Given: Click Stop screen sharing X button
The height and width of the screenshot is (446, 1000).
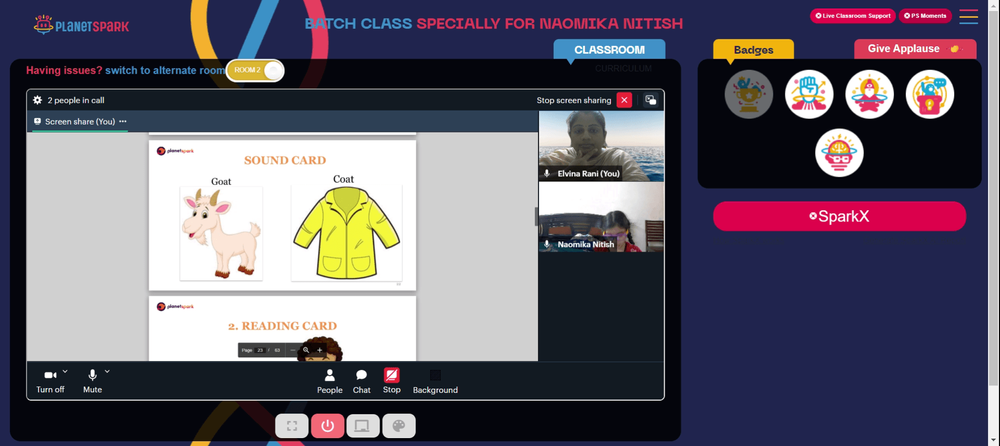Looking at the screenshot, I should click(624, 100).
